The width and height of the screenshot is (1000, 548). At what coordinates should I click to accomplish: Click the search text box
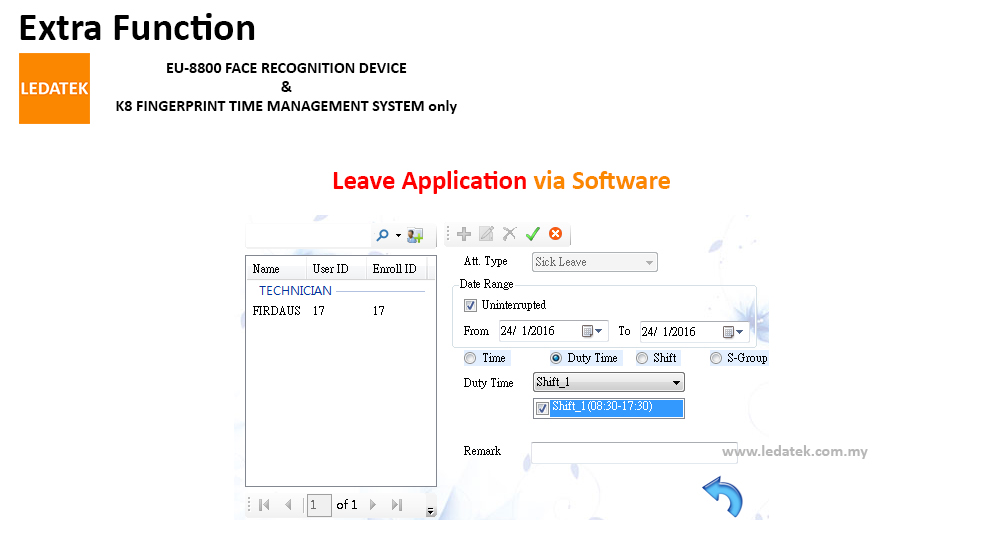pos(309,235)
